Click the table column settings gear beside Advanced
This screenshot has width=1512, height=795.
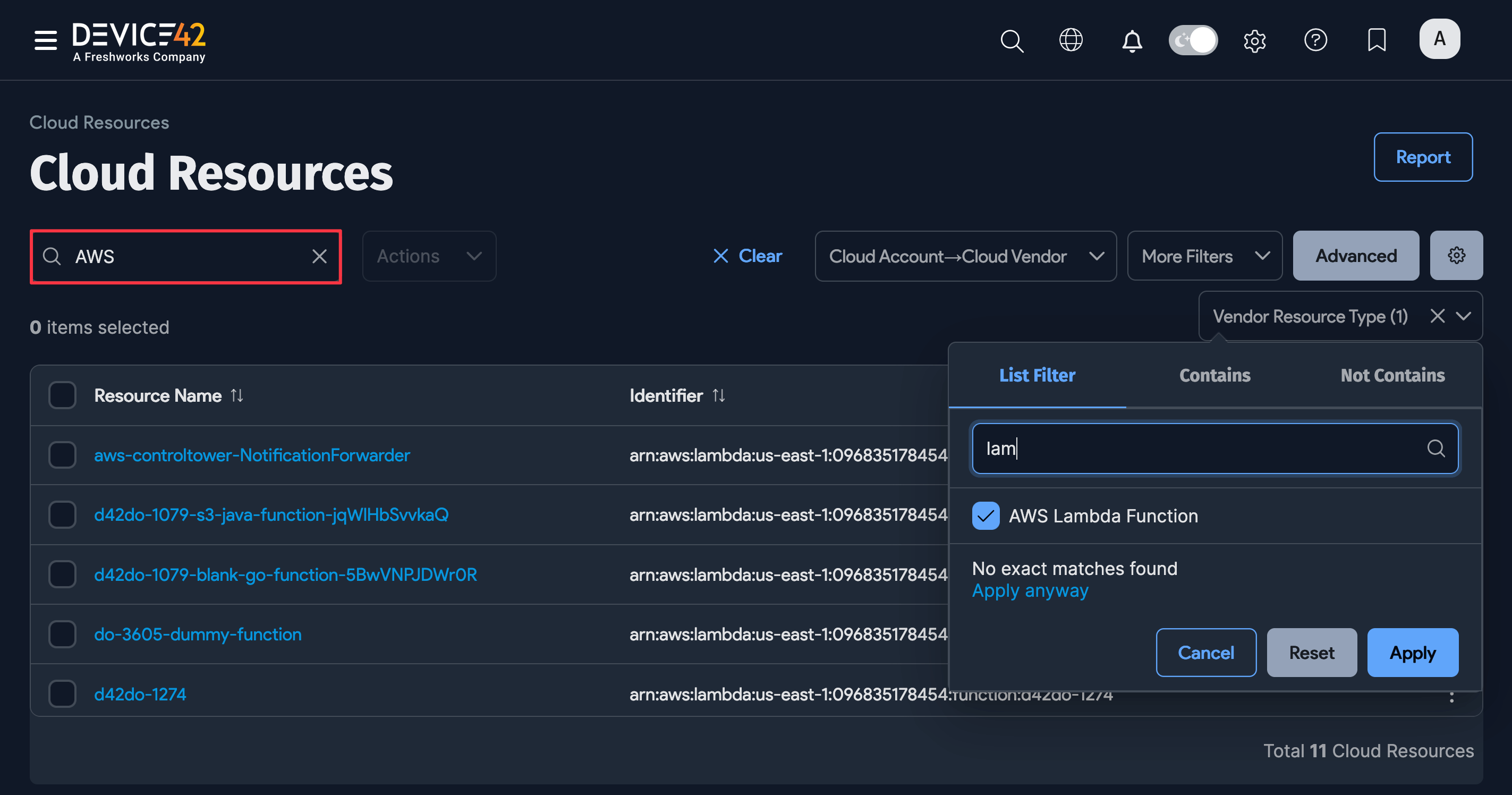(1456, 256)
